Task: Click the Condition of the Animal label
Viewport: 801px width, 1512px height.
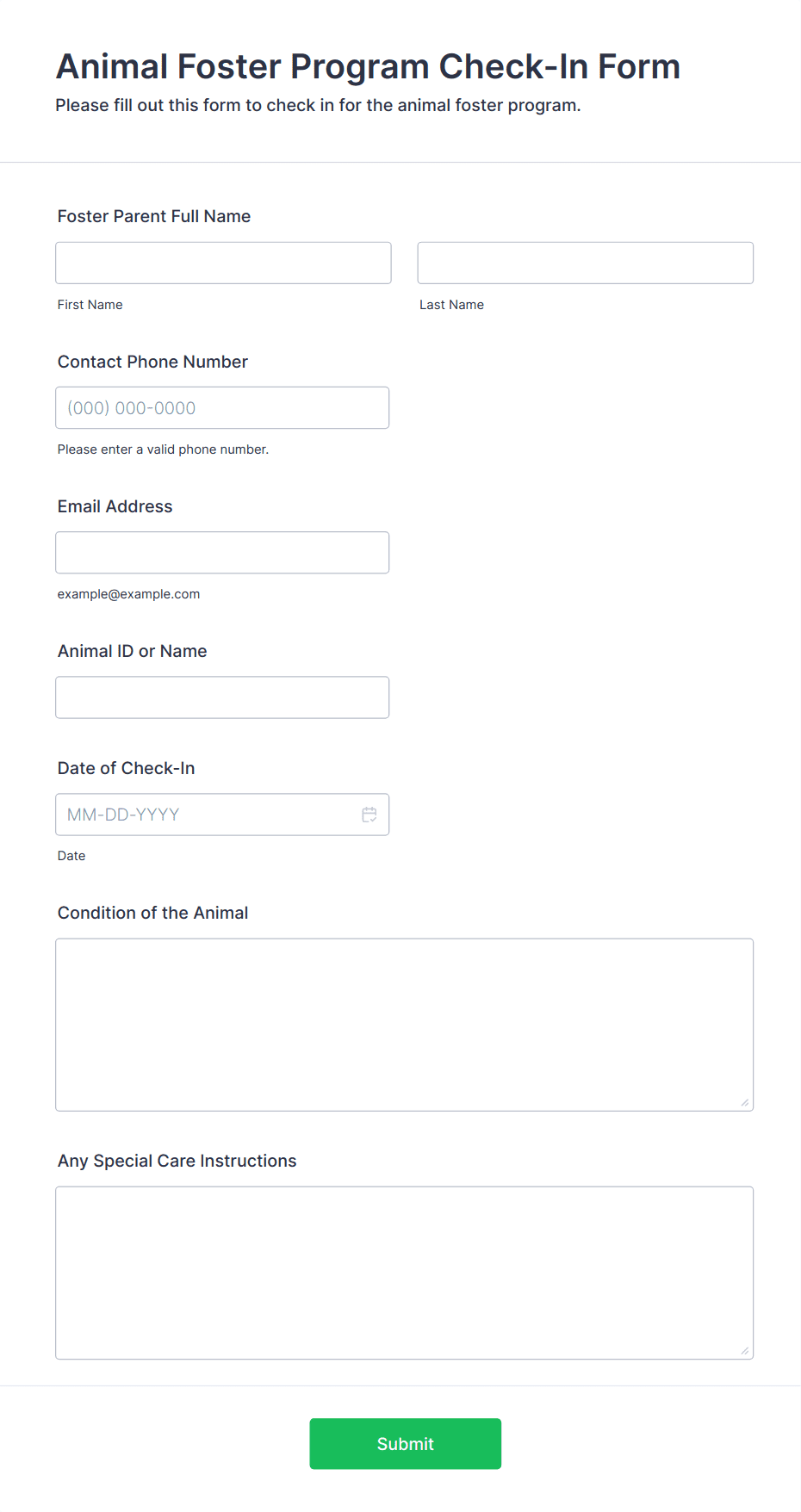Action: tap(152, 913)
